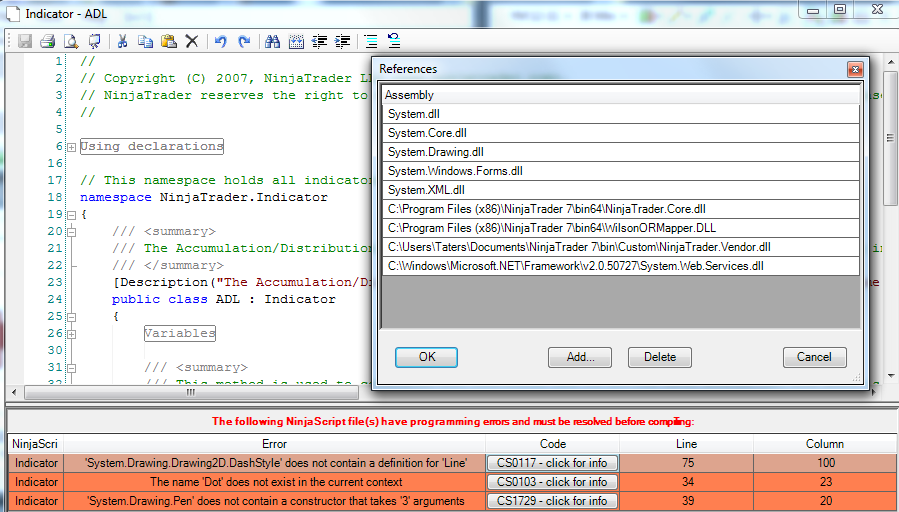Click the Line column header
899x512 pixels.
click(686, 444)
